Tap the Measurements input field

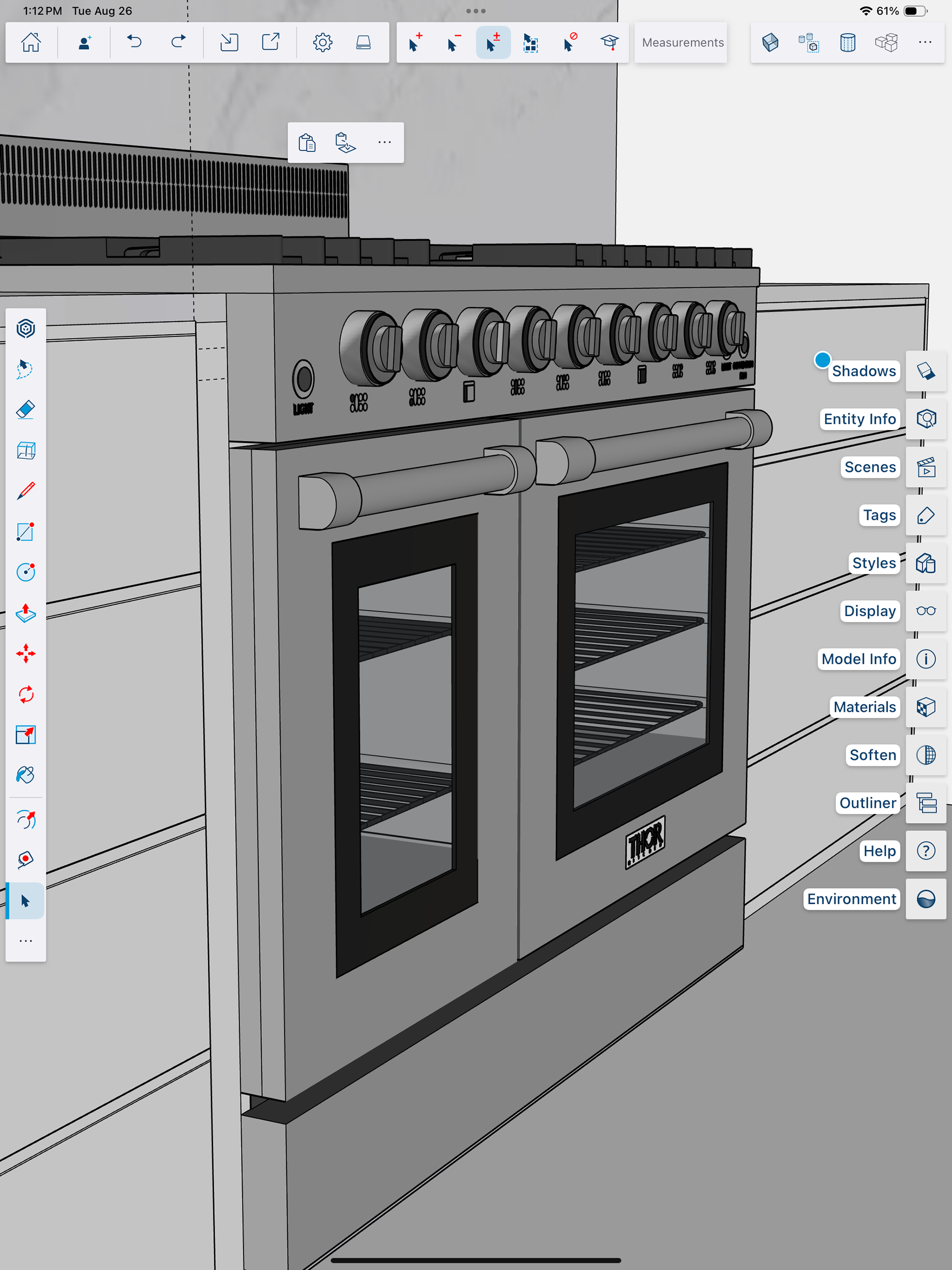[x=682, y=43]
